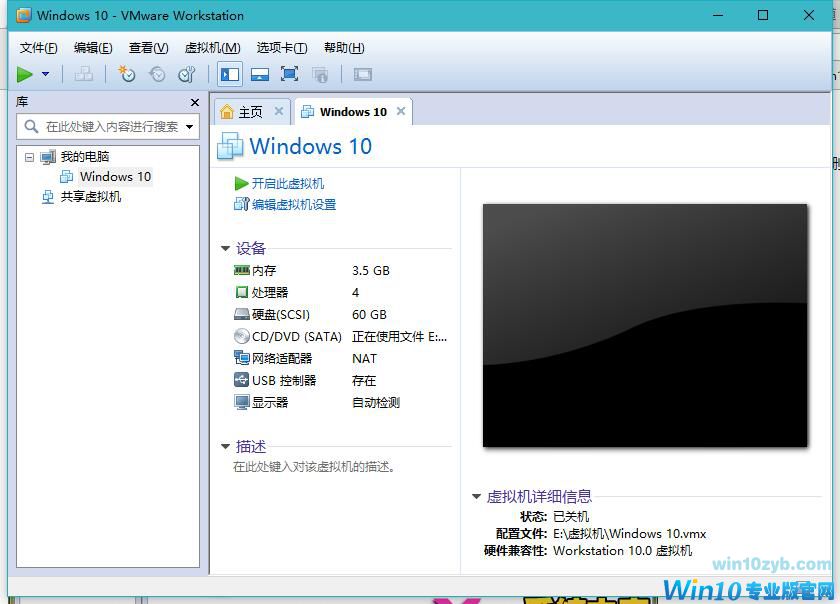
Task: Click the green power on toolbar button
Action: (25, 74)
